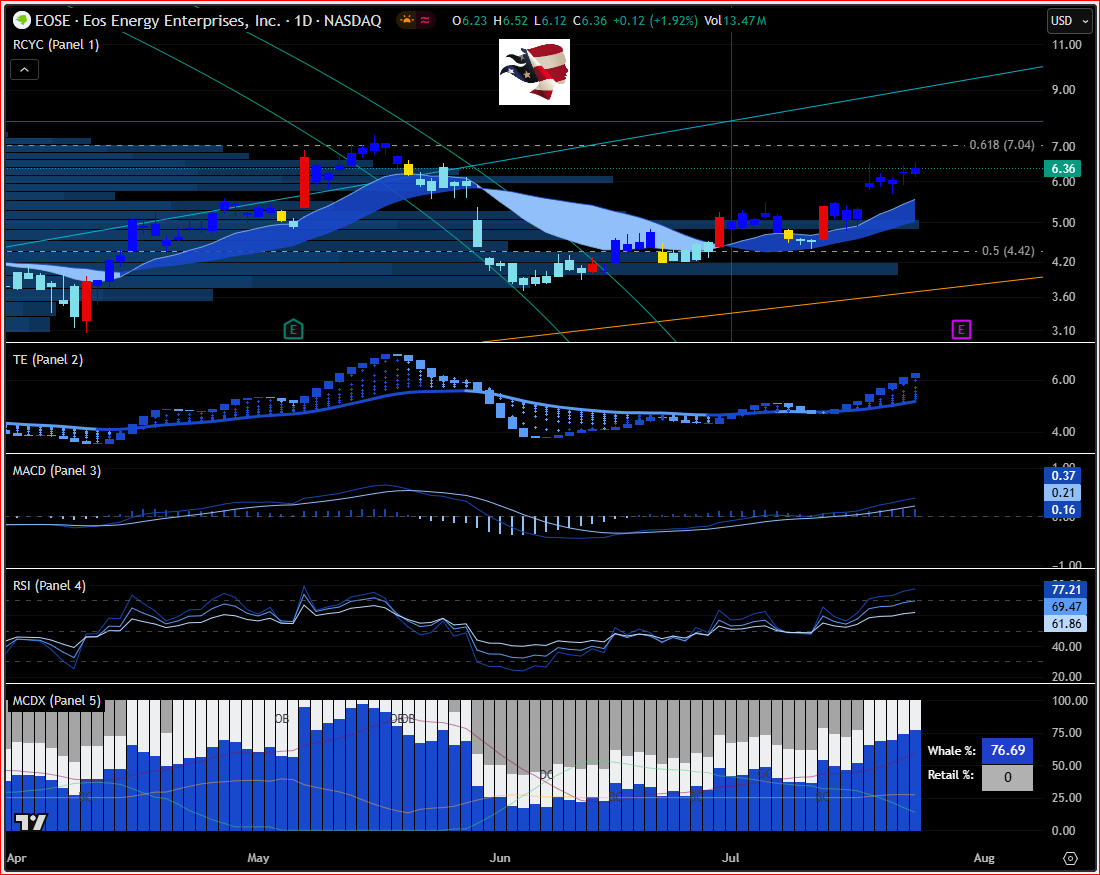Click the +0.12 (+1.92%) change readout
The height and width of the screenshot is (875, 1100).
tap(655, 21)
